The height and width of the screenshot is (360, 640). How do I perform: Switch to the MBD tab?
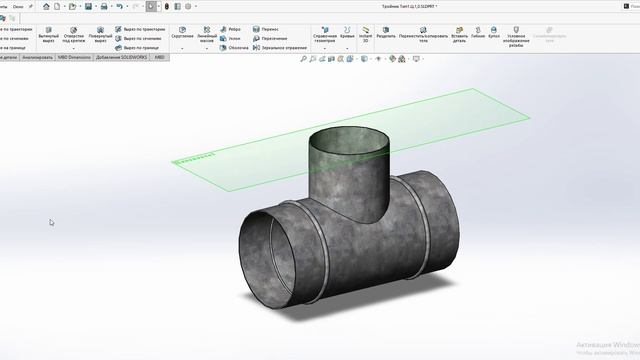(x=160, y=58)
